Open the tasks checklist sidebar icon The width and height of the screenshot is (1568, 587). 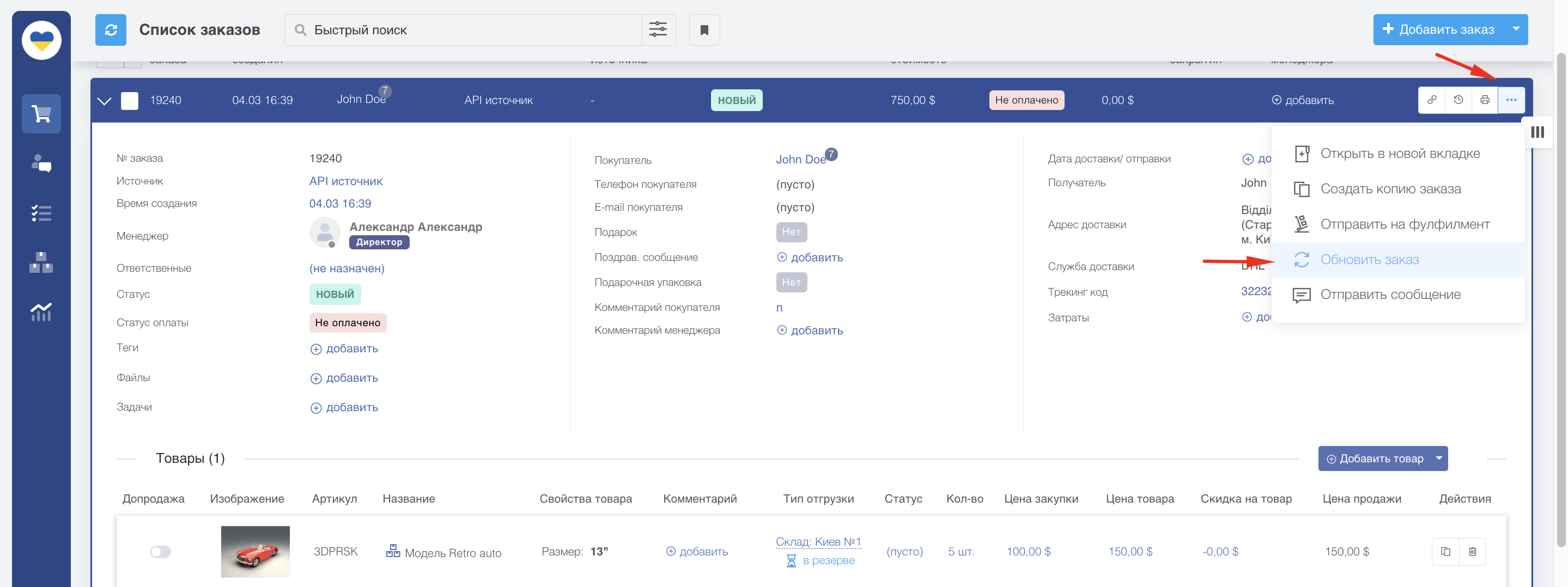point(41,213)
